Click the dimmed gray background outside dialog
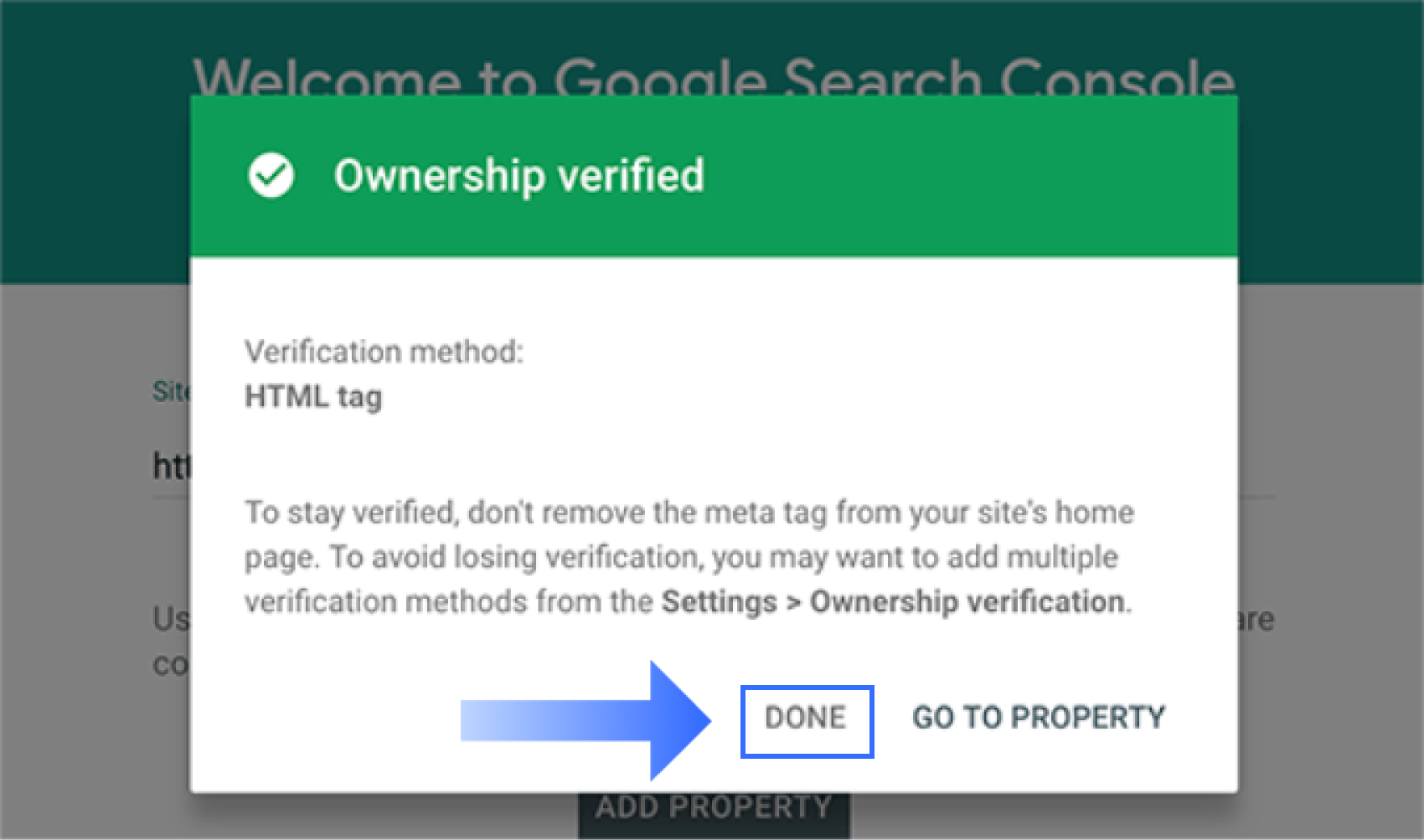This screenshot has height=840, width=1424. (x=1332, y=737)
